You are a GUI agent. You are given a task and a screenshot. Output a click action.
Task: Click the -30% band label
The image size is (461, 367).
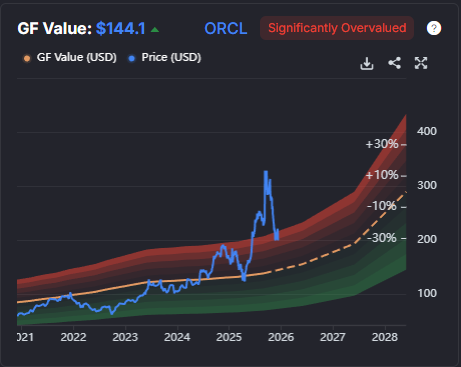click(382, 238)
